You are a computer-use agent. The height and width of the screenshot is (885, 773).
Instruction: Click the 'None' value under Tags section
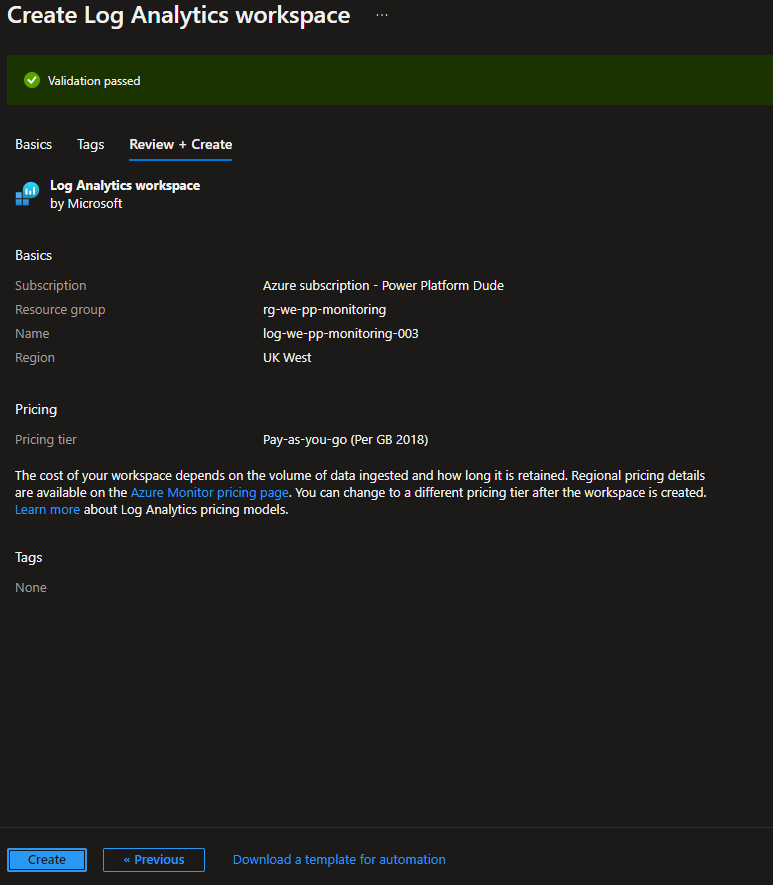(31, 588)
